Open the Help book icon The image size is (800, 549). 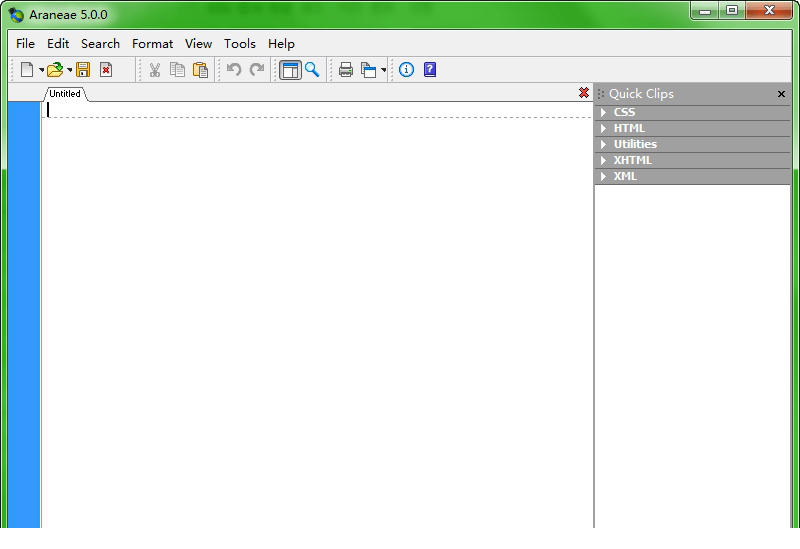(430, 70)
